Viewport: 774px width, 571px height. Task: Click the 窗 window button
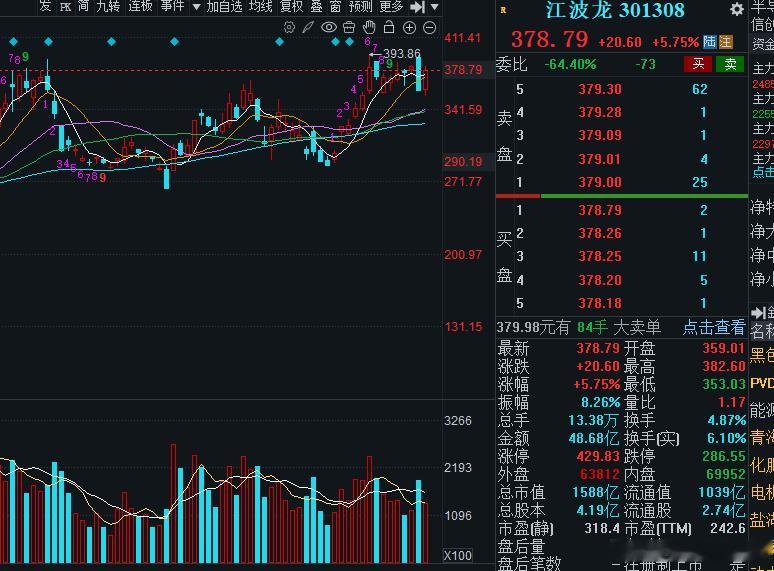335,6
